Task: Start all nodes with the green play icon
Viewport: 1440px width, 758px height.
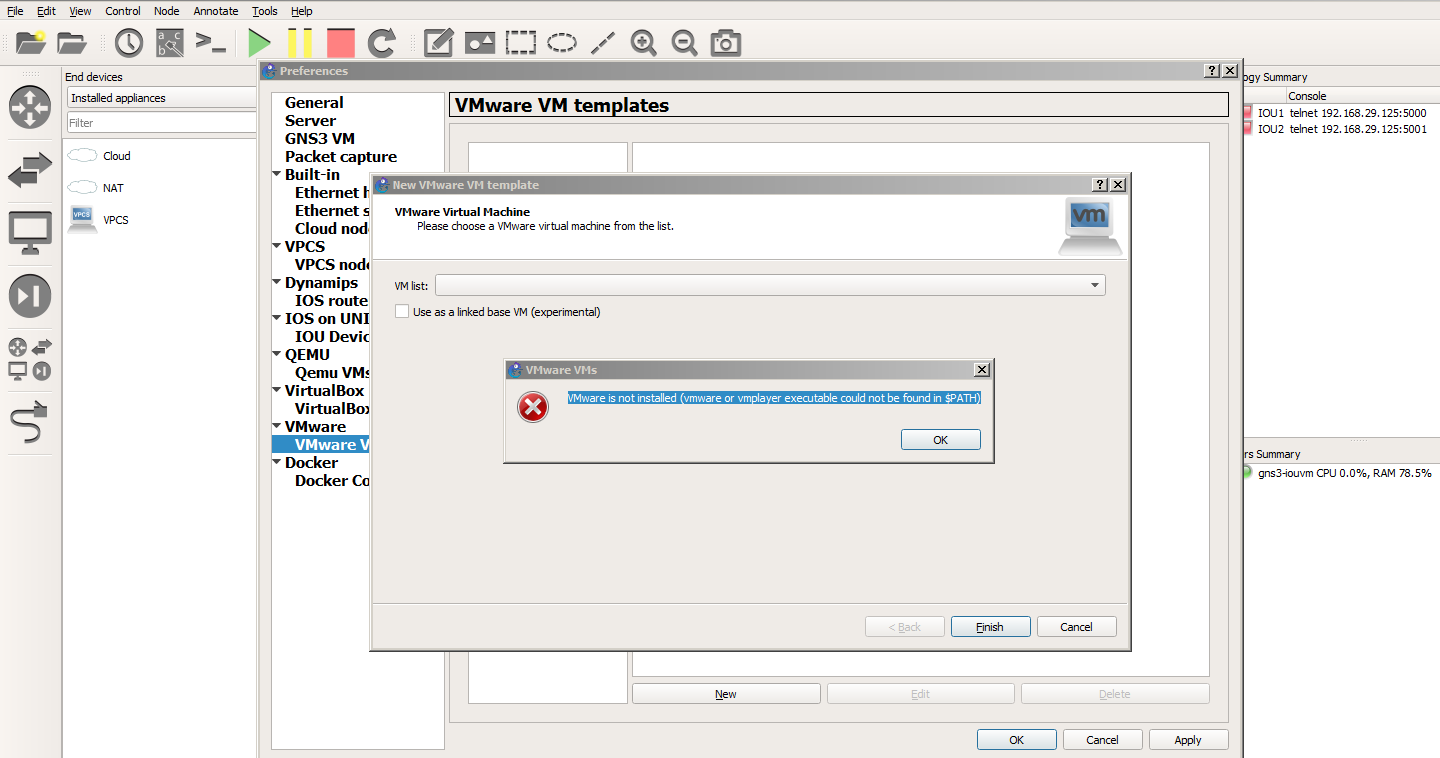Action: point(260,43)
